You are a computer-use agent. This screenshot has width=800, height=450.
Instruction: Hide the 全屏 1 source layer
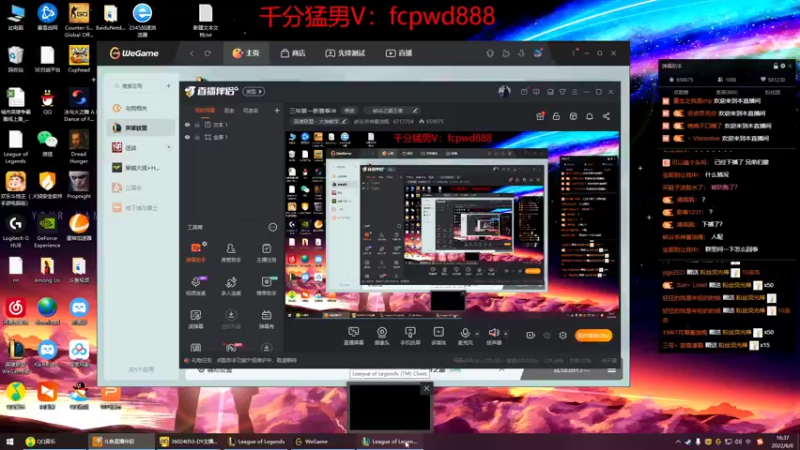click(x=187, y=137)
